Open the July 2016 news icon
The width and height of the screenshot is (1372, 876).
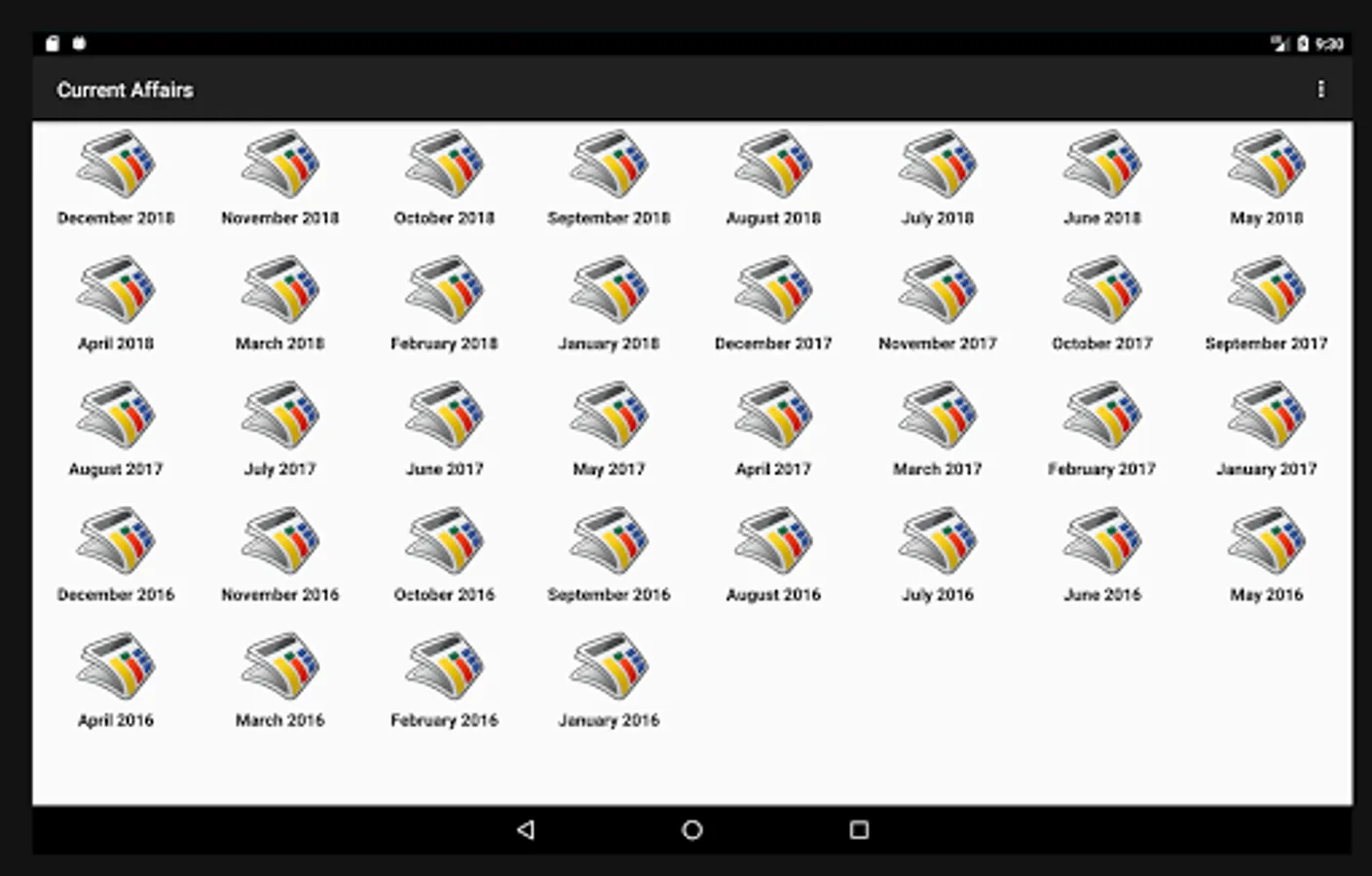939,541
